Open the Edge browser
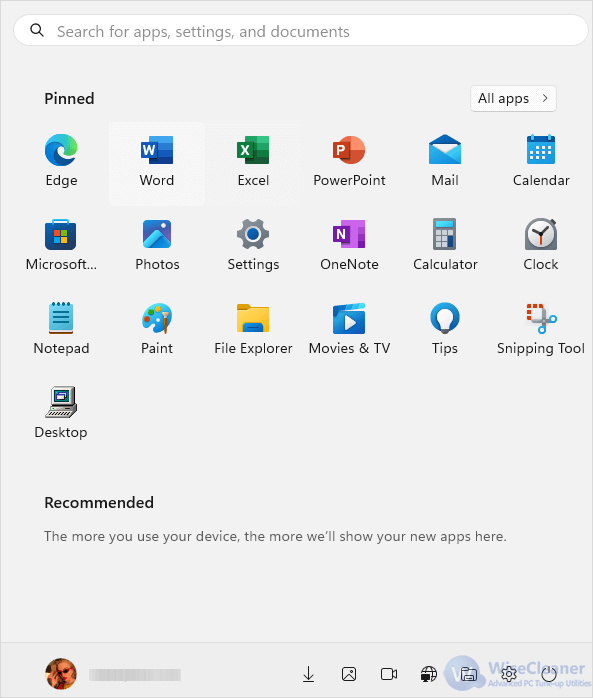Screen dimensions: 593x698 tap(61, 161)
